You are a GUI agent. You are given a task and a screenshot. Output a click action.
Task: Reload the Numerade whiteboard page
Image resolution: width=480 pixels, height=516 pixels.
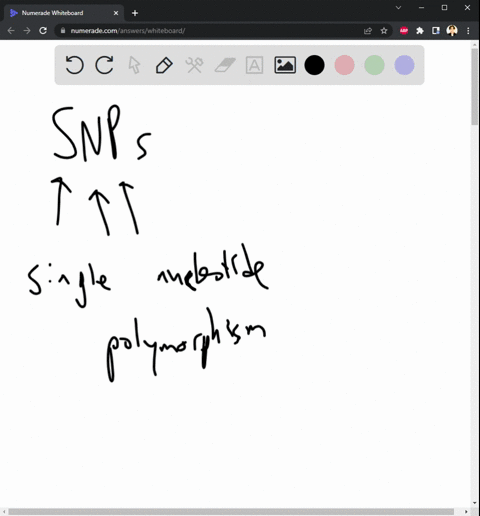43,31
